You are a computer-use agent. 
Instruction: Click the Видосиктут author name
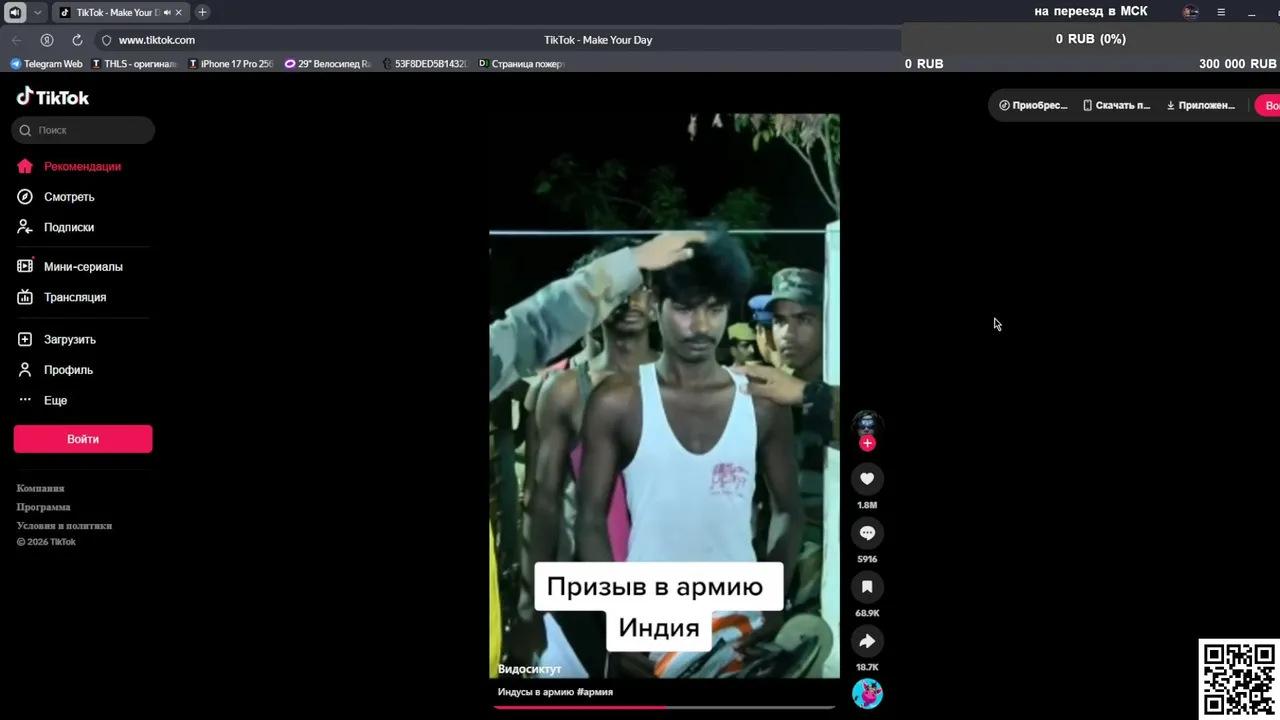530,669
